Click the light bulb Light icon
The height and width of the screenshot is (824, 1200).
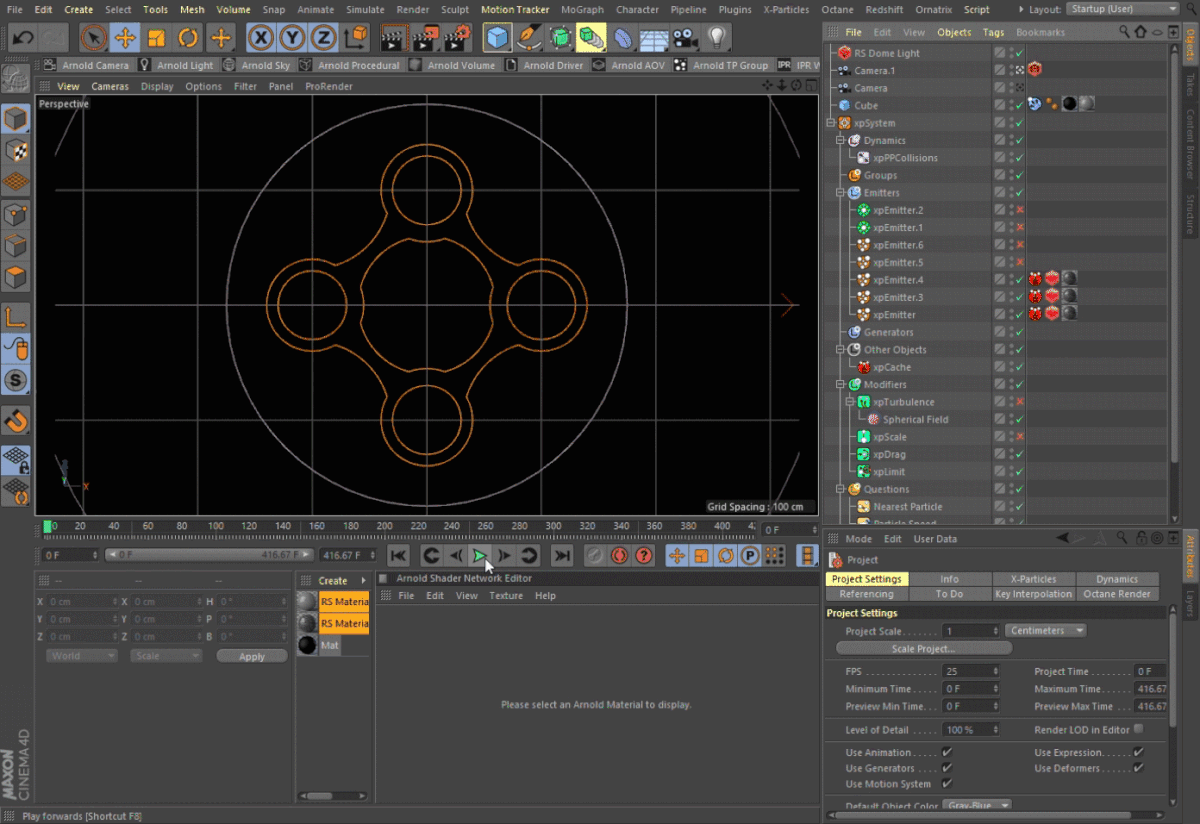point(716,39)
